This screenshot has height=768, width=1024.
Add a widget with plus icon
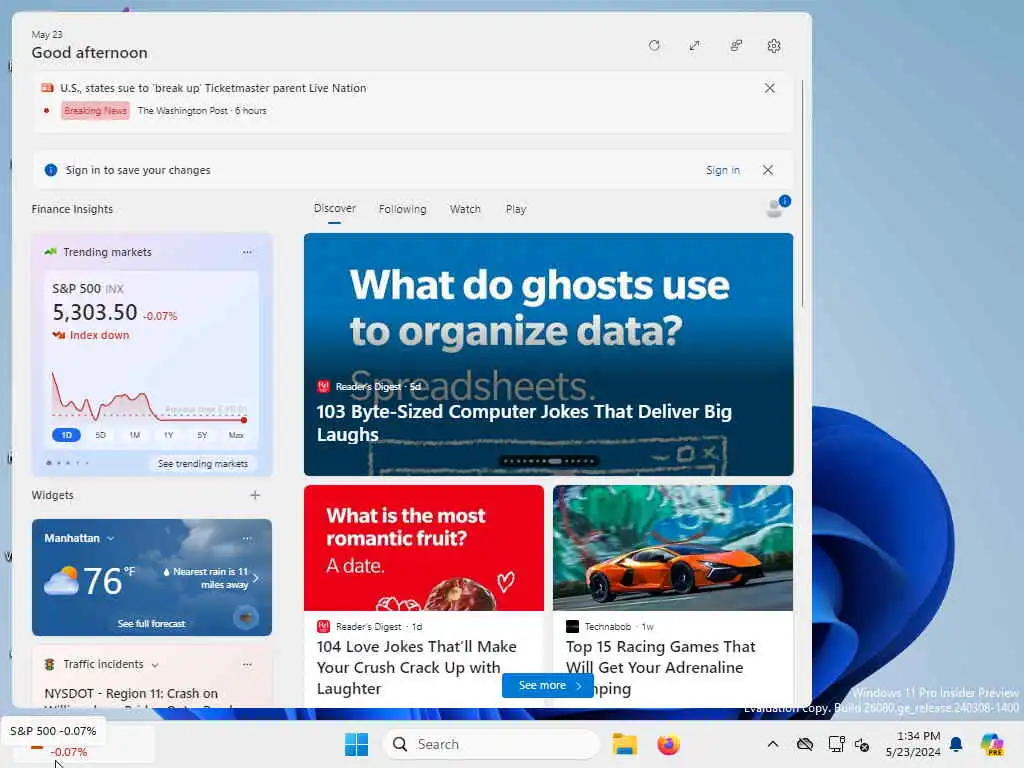pyautogui.click(x=255, y=495)
